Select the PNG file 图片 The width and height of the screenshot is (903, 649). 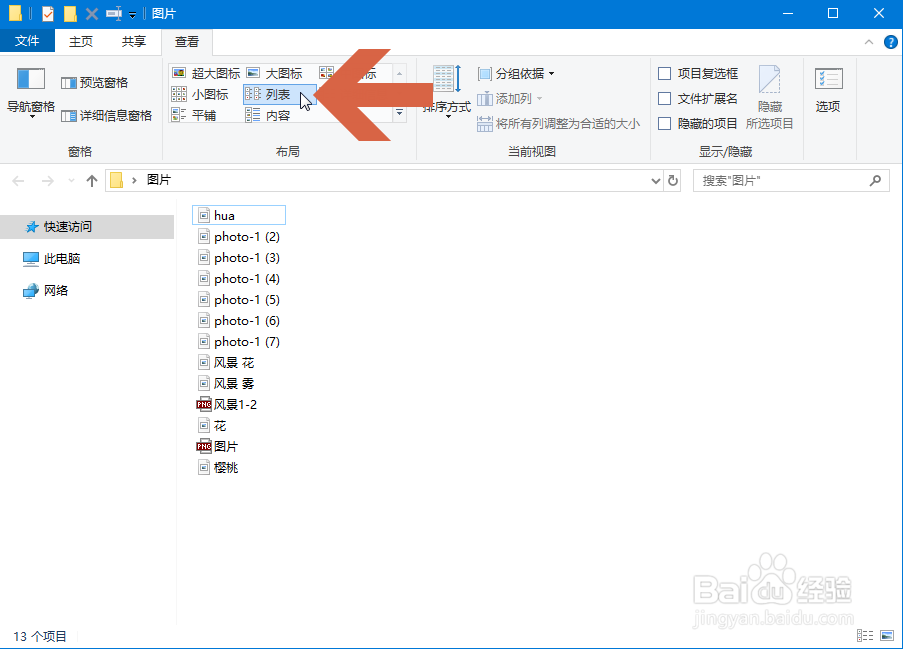pyautogui.click(x=218, y=447)
